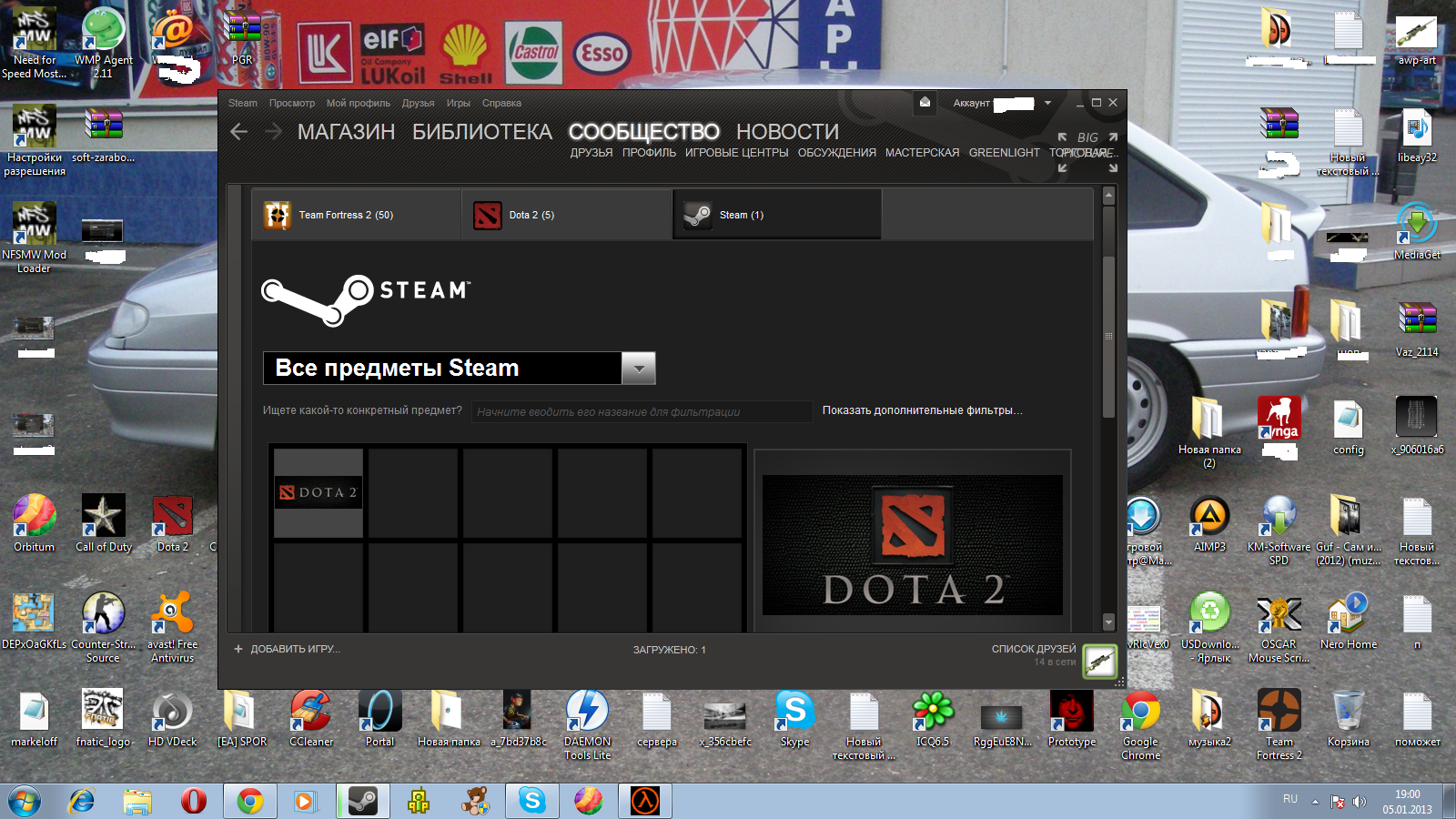The image size is (1456, 819).
Task: Open the Half-Life lambda taskbar icon
Action: [645, 801]
